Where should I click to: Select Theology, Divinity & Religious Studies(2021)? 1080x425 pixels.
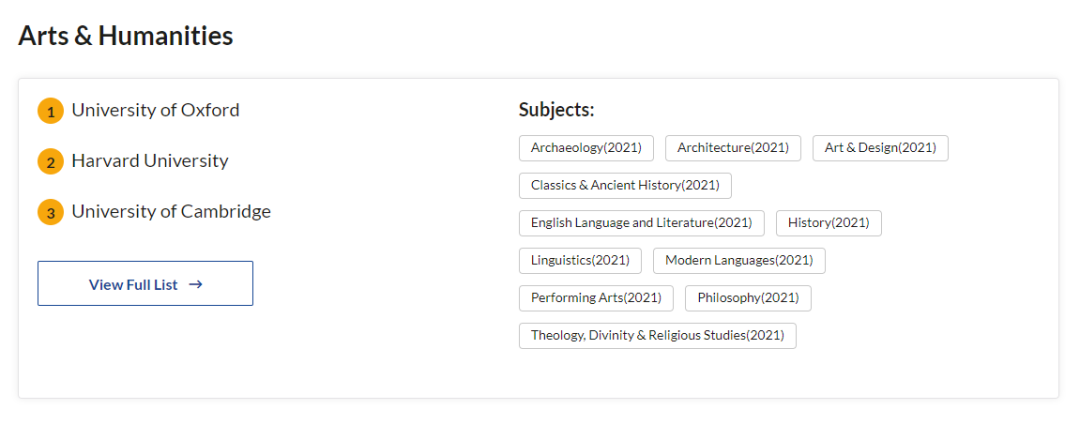coord(657,336)
